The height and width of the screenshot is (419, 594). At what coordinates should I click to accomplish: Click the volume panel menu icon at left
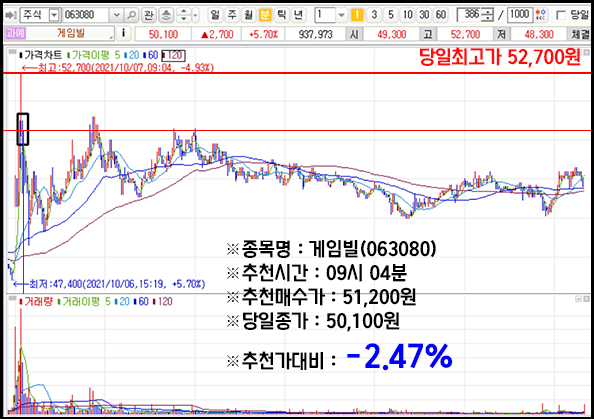[13, 298]
